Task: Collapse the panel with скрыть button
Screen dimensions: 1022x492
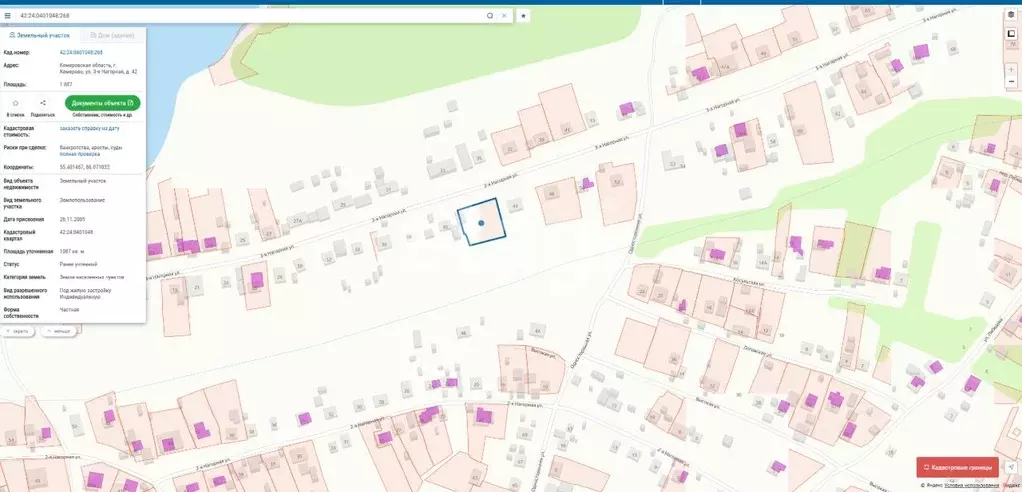Action: pos(19,331)
